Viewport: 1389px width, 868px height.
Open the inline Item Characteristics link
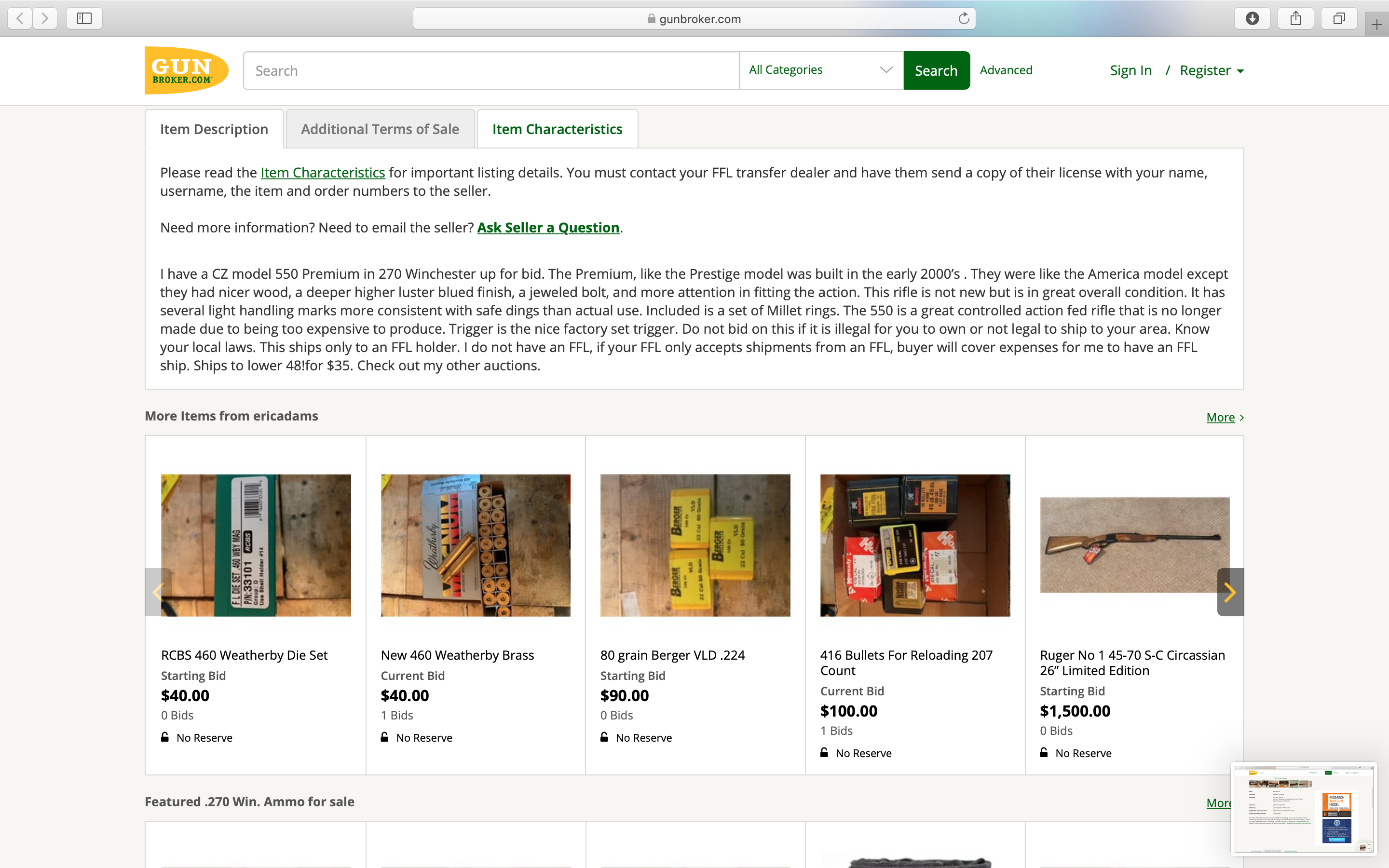[323, 172]
